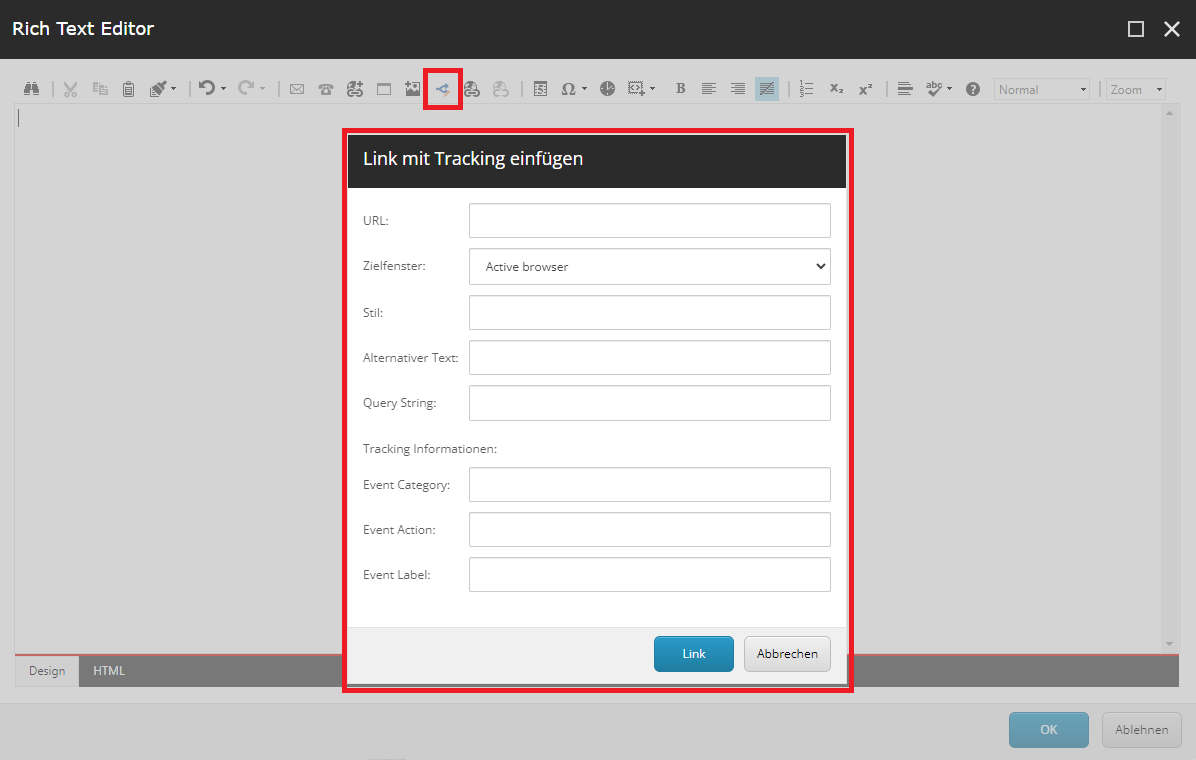Focus the Event Category text field
Image resolution: width=1196 pixels, height=760 pixels.
point(649,485)
